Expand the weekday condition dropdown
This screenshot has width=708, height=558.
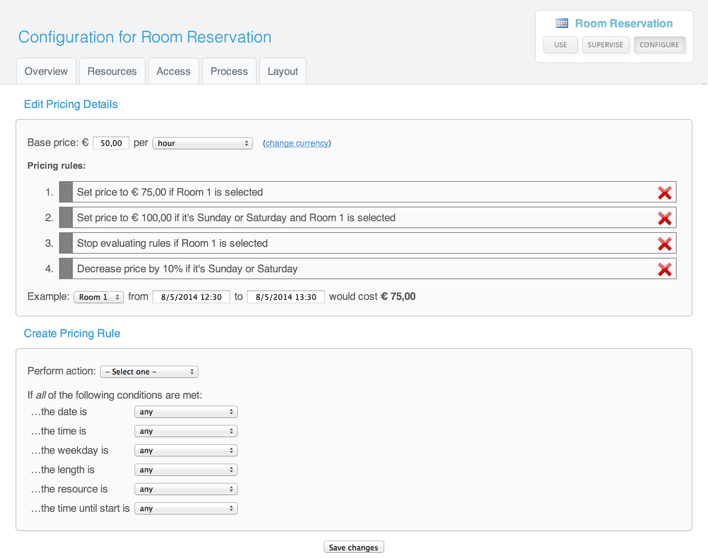[x=186, y=451]
